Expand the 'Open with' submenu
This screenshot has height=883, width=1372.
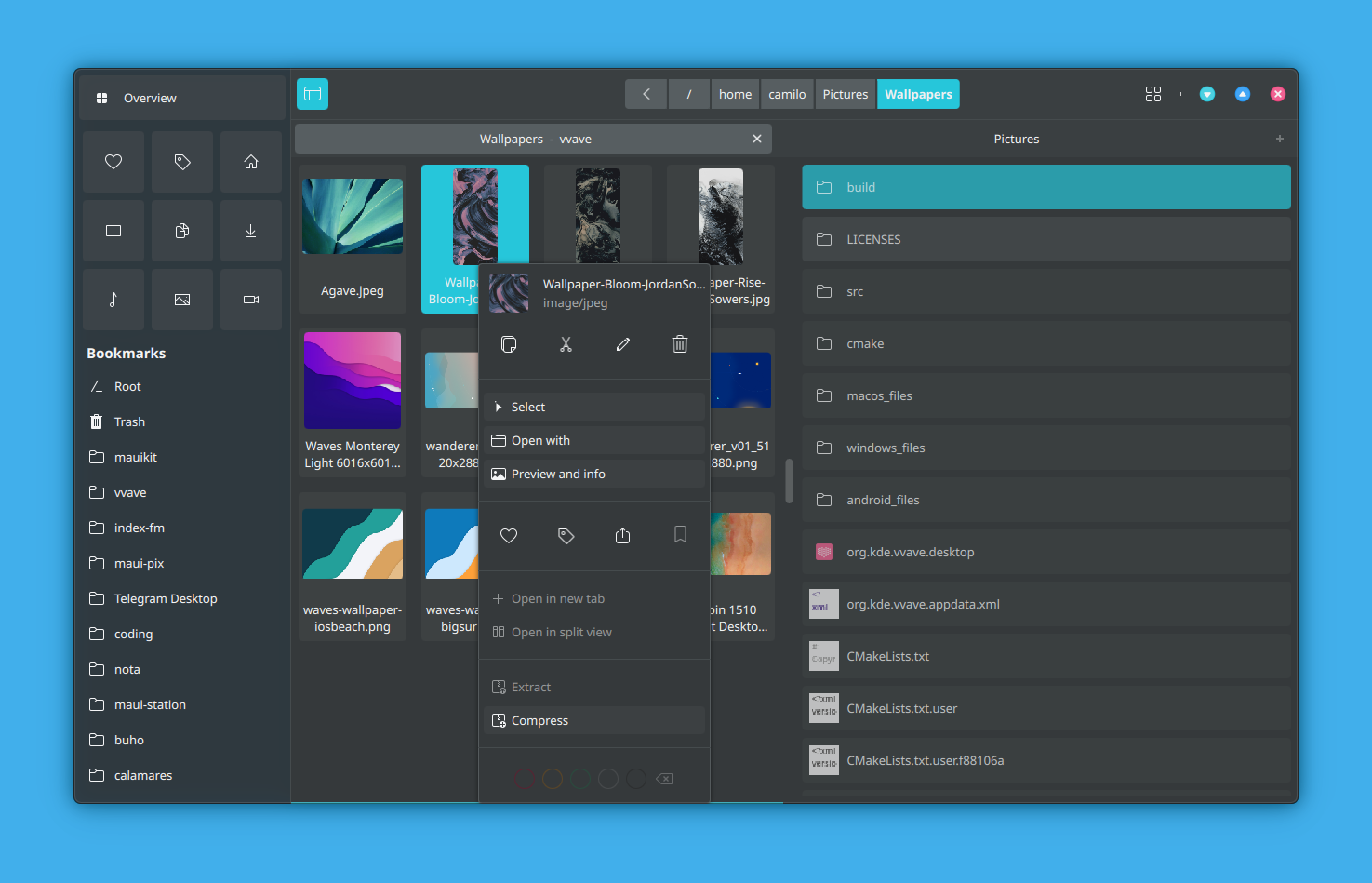[x=594, y=440]
